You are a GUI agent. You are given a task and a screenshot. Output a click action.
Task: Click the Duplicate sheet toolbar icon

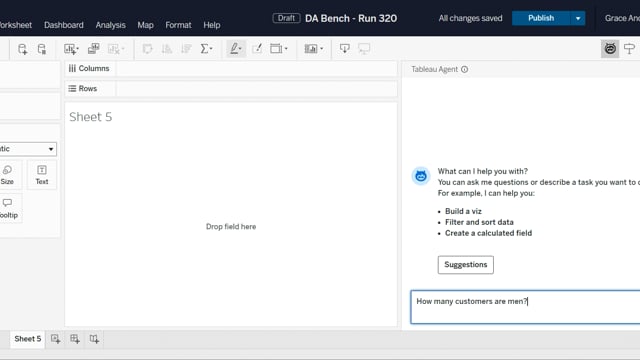(x=93, y=49)
